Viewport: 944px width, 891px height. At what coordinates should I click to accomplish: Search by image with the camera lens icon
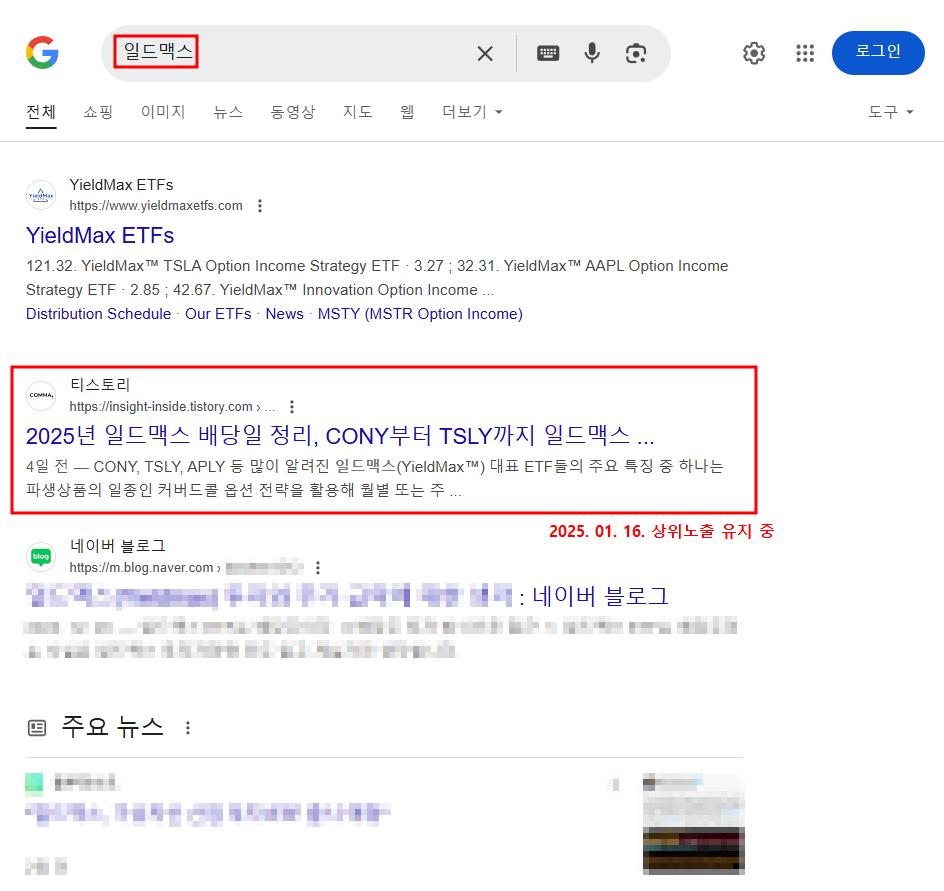point(636,54)
